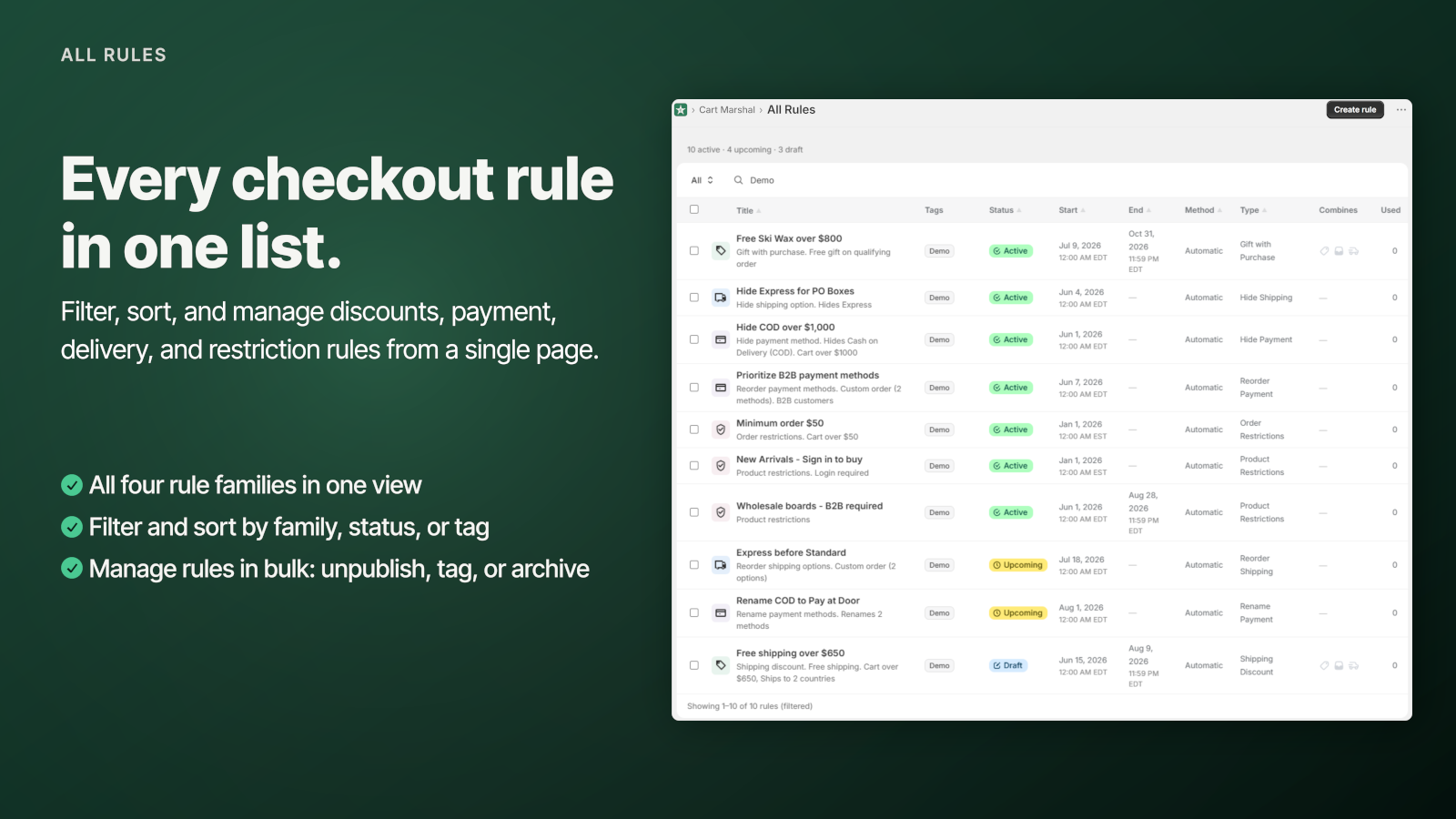Select Prioritize B2B payment methods checkbox
1456x819 pixels.
coord(694,388)
